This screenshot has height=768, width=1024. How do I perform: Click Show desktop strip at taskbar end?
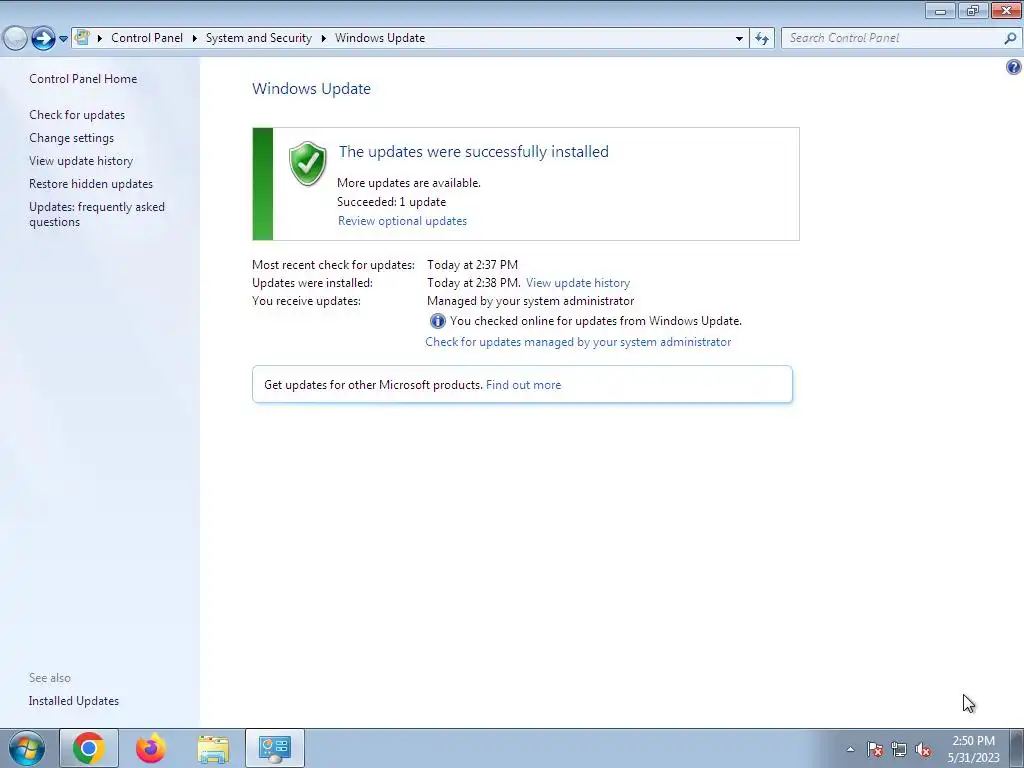pyautogui.click(x=1016, y=748)
